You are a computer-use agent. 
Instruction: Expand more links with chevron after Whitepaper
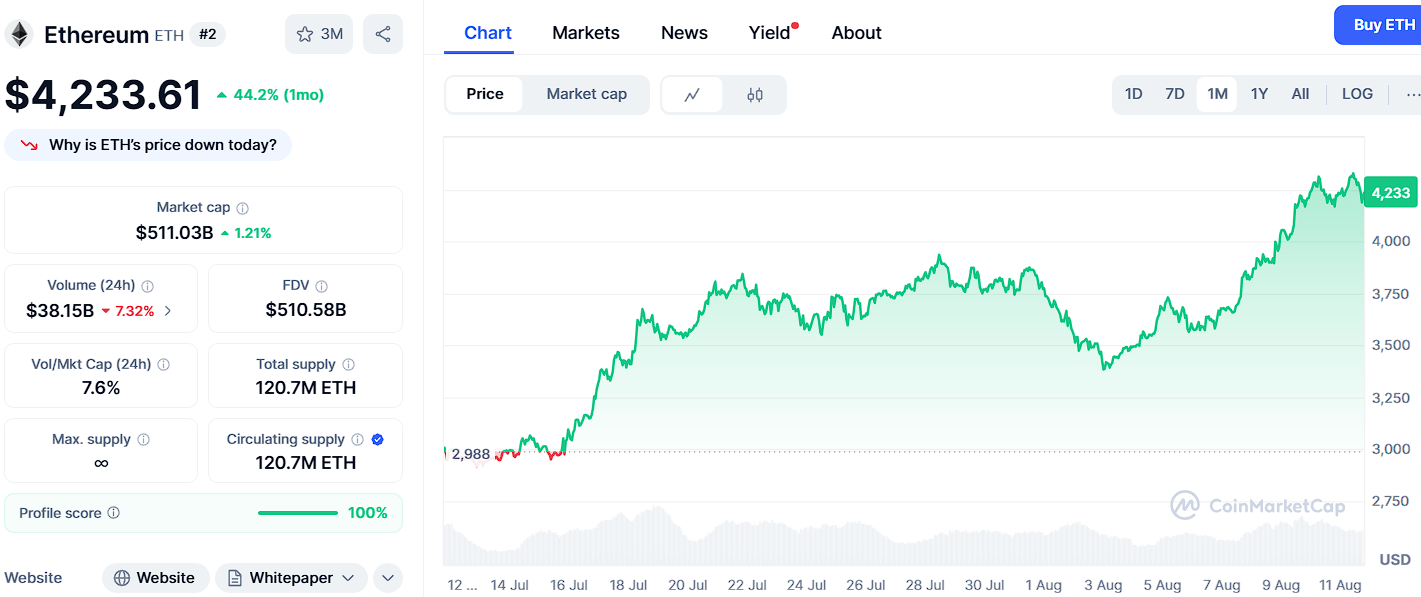387,578
